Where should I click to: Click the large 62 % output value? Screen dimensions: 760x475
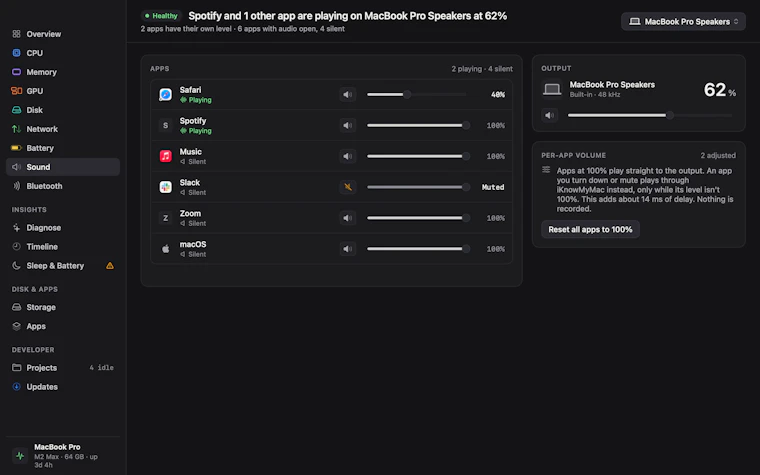coord(719,90)
